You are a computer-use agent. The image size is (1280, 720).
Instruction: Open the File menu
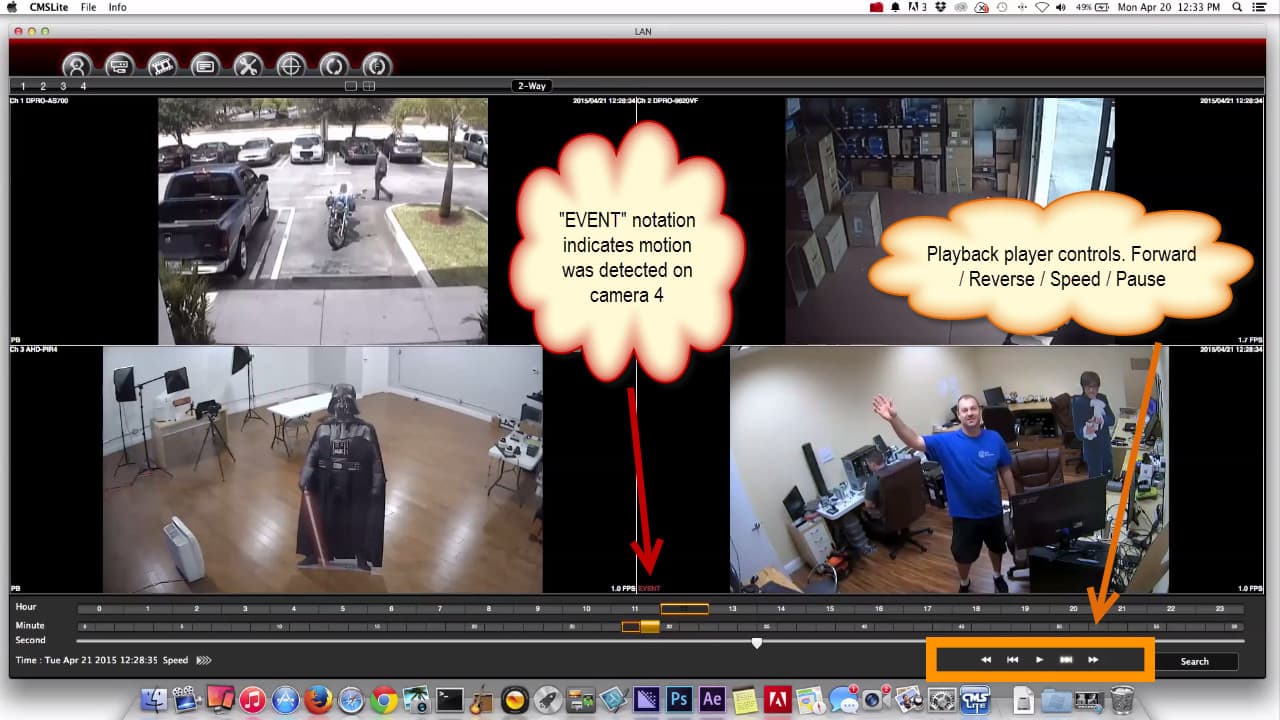(88, 7)
